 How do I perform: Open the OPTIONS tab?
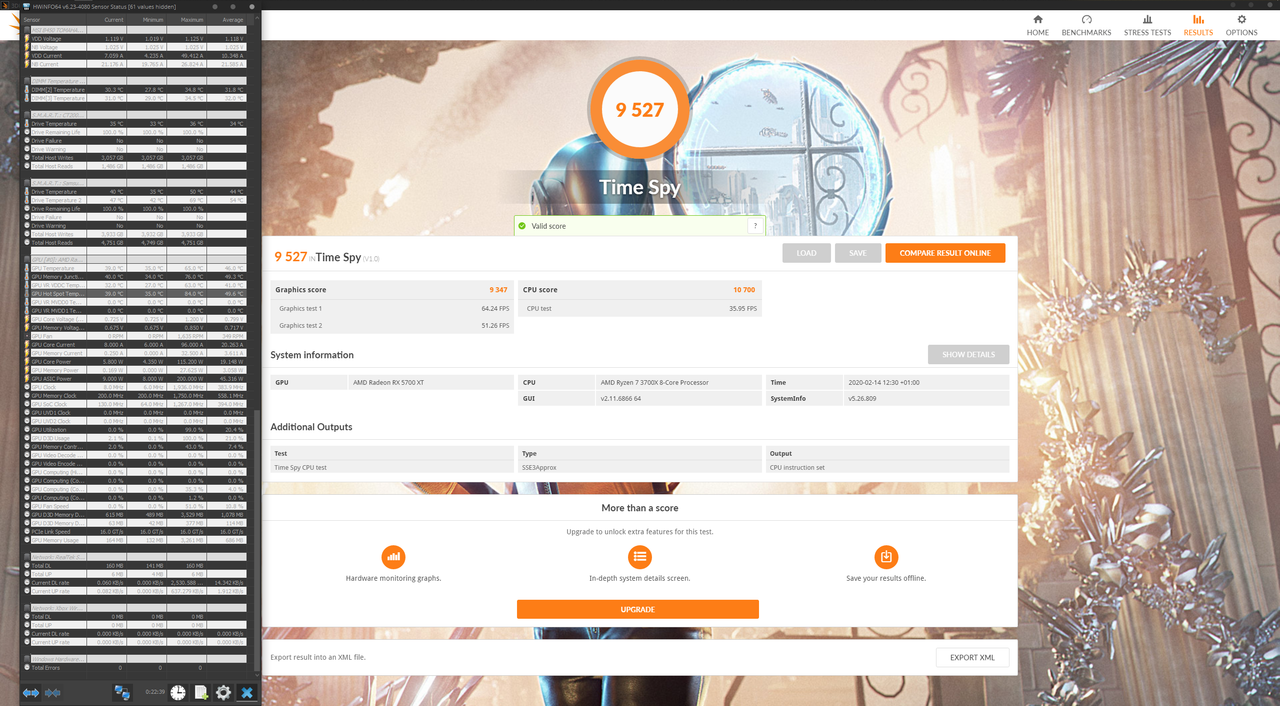point(1242,25)
